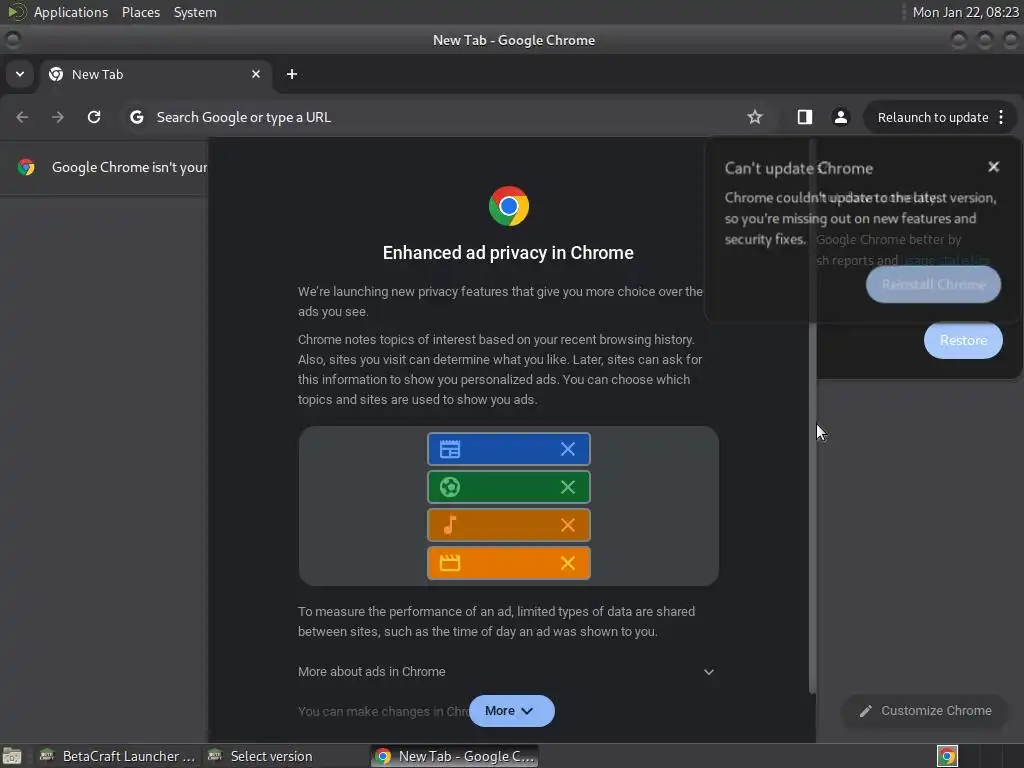Click the Enhanced ad privacy in Chrome heading
The width and height of the screenshot is (1024, 768).
[508, 253]
